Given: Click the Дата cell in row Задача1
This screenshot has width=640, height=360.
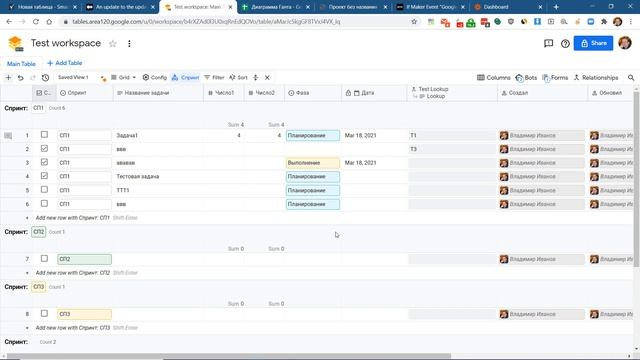Looking at the screenshot, I should (374, 136).
